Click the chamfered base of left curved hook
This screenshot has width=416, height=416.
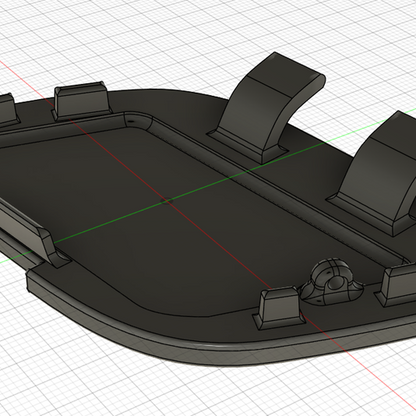point(247,146)
